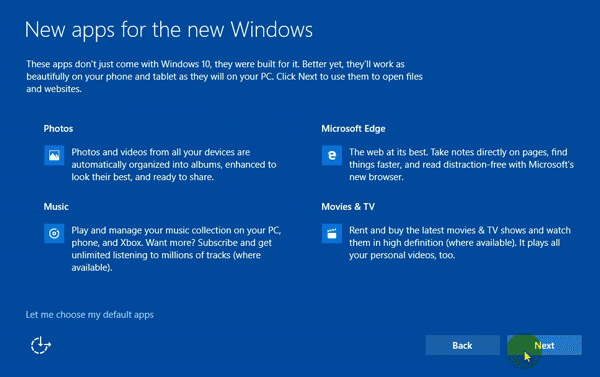Viewport: 600px width, 377px height.
Task: Open the Ease of Access icon
Action: click(41, 345)
